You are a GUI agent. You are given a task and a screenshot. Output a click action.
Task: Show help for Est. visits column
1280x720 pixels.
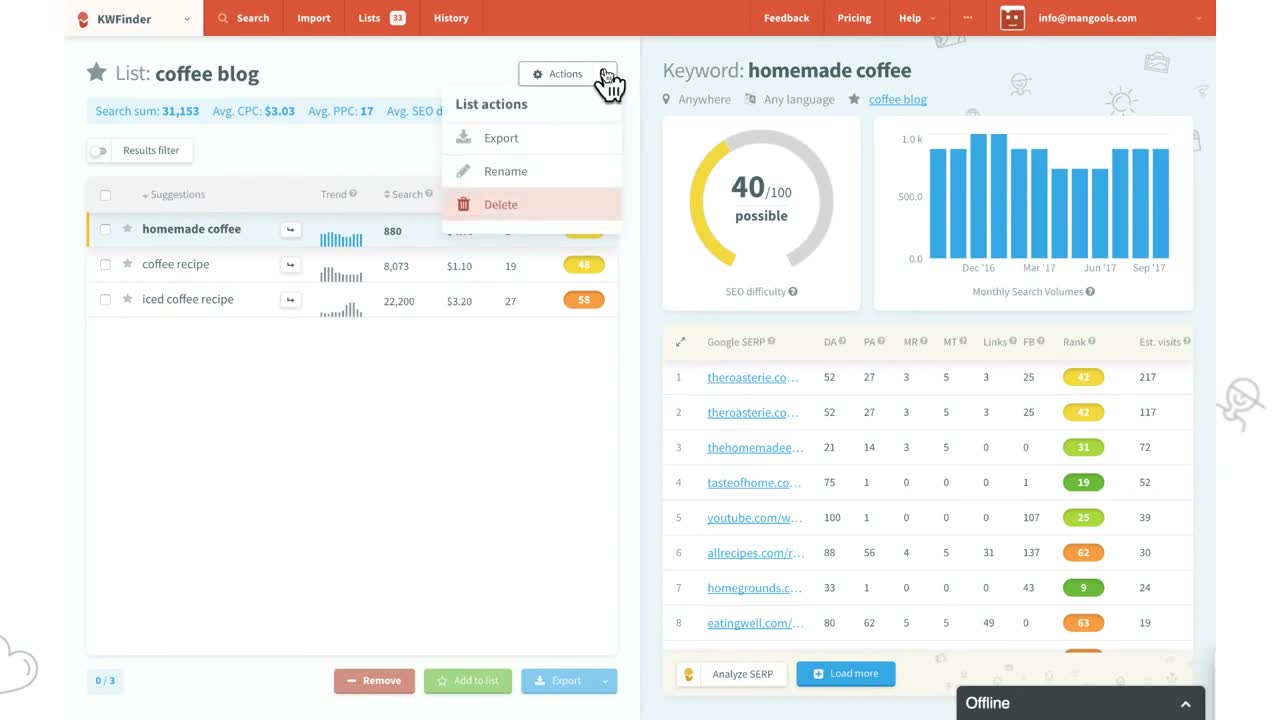pos(1187,342)
